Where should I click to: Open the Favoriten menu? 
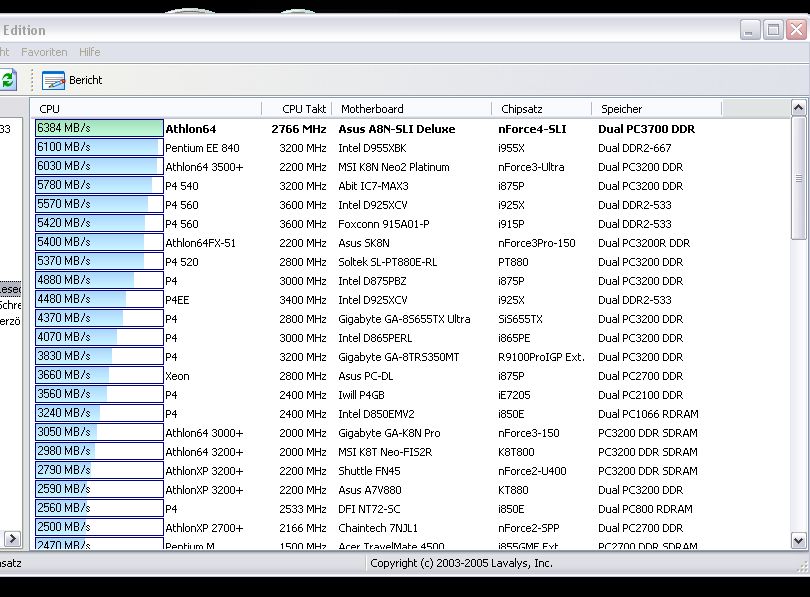click(44, 52)
